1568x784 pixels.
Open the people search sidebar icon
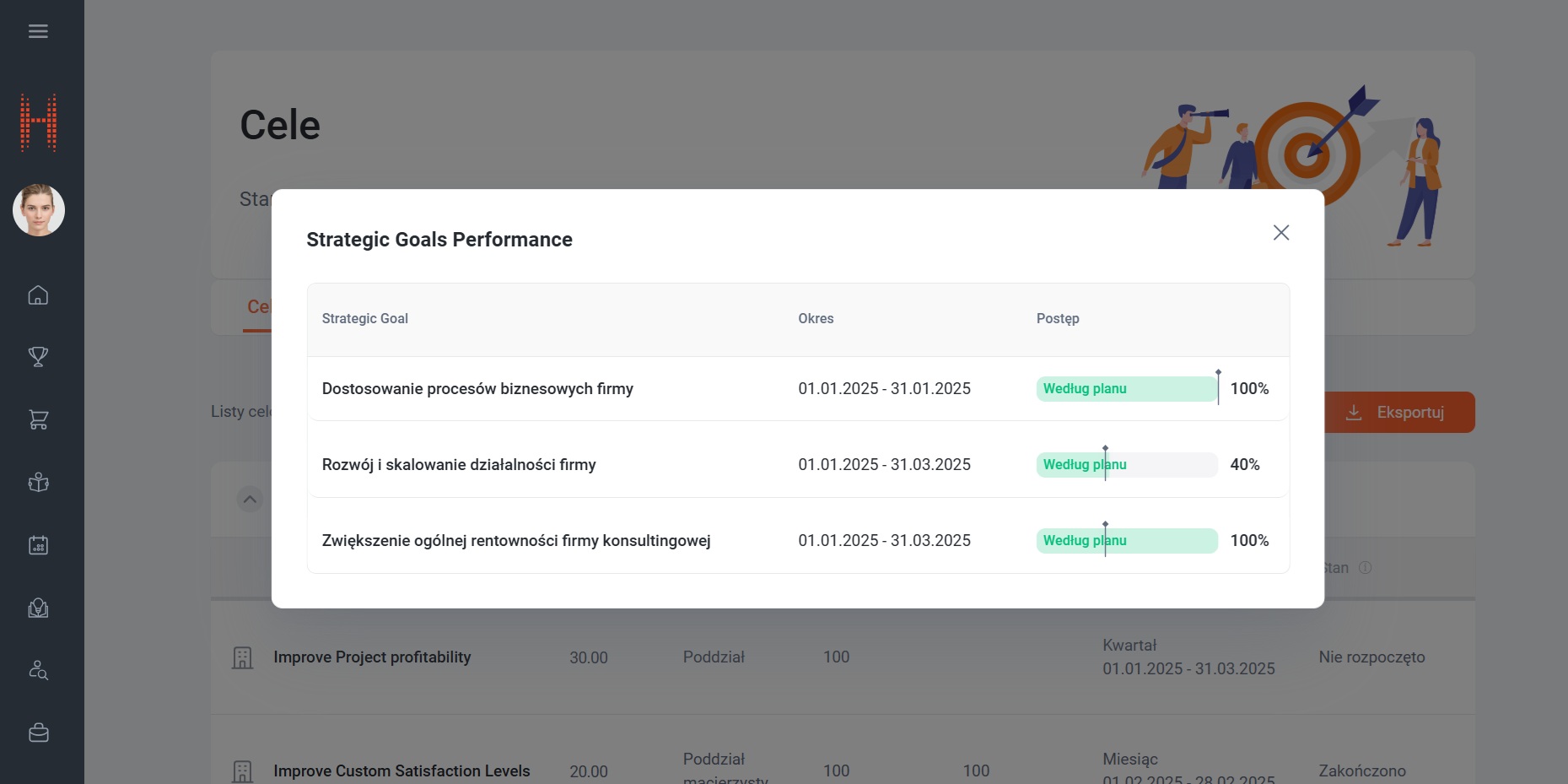coord(38,670)
